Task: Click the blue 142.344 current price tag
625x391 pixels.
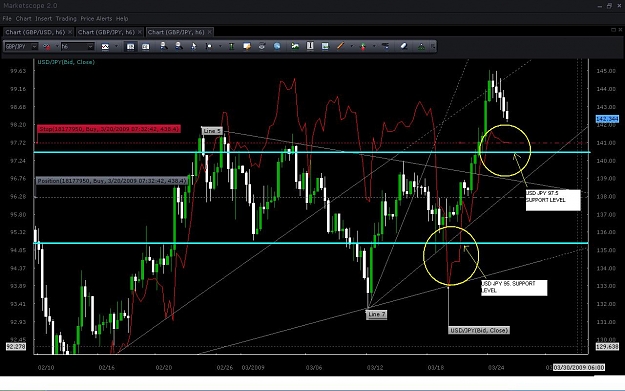Action: 607,119
